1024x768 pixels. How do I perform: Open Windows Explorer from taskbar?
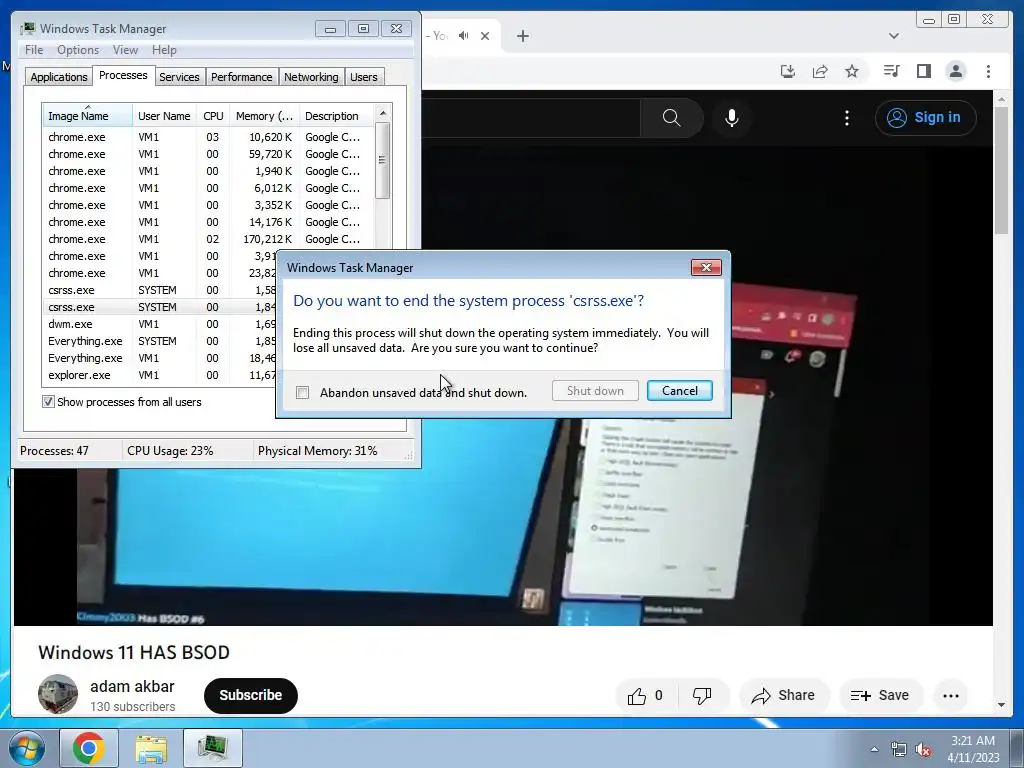(151, 748)
